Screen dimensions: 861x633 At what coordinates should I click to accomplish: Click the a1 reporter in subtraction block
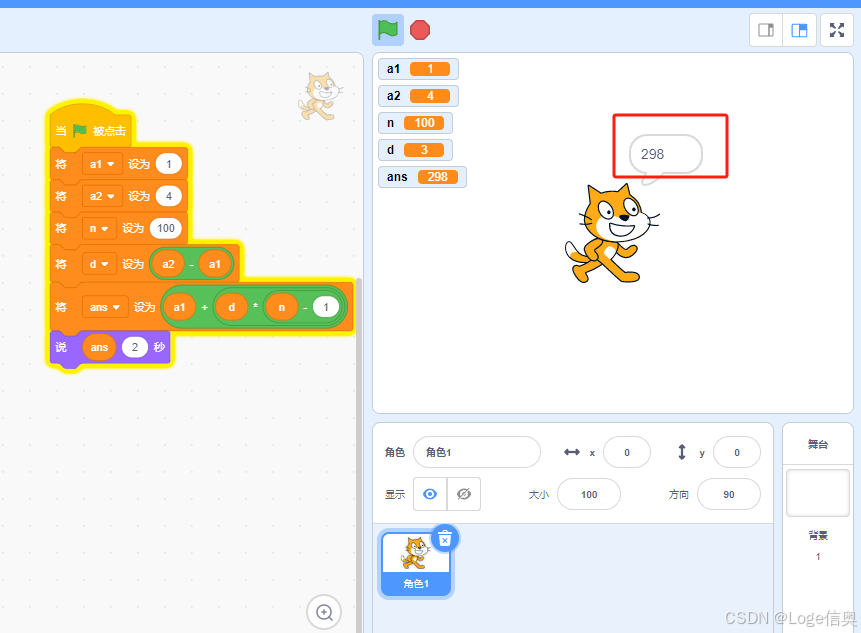tap(214, 264)
